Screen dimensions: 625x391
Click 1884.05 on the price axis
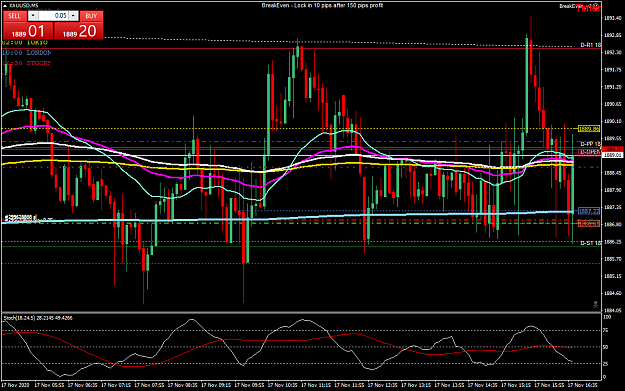click(x=613, y=310)
